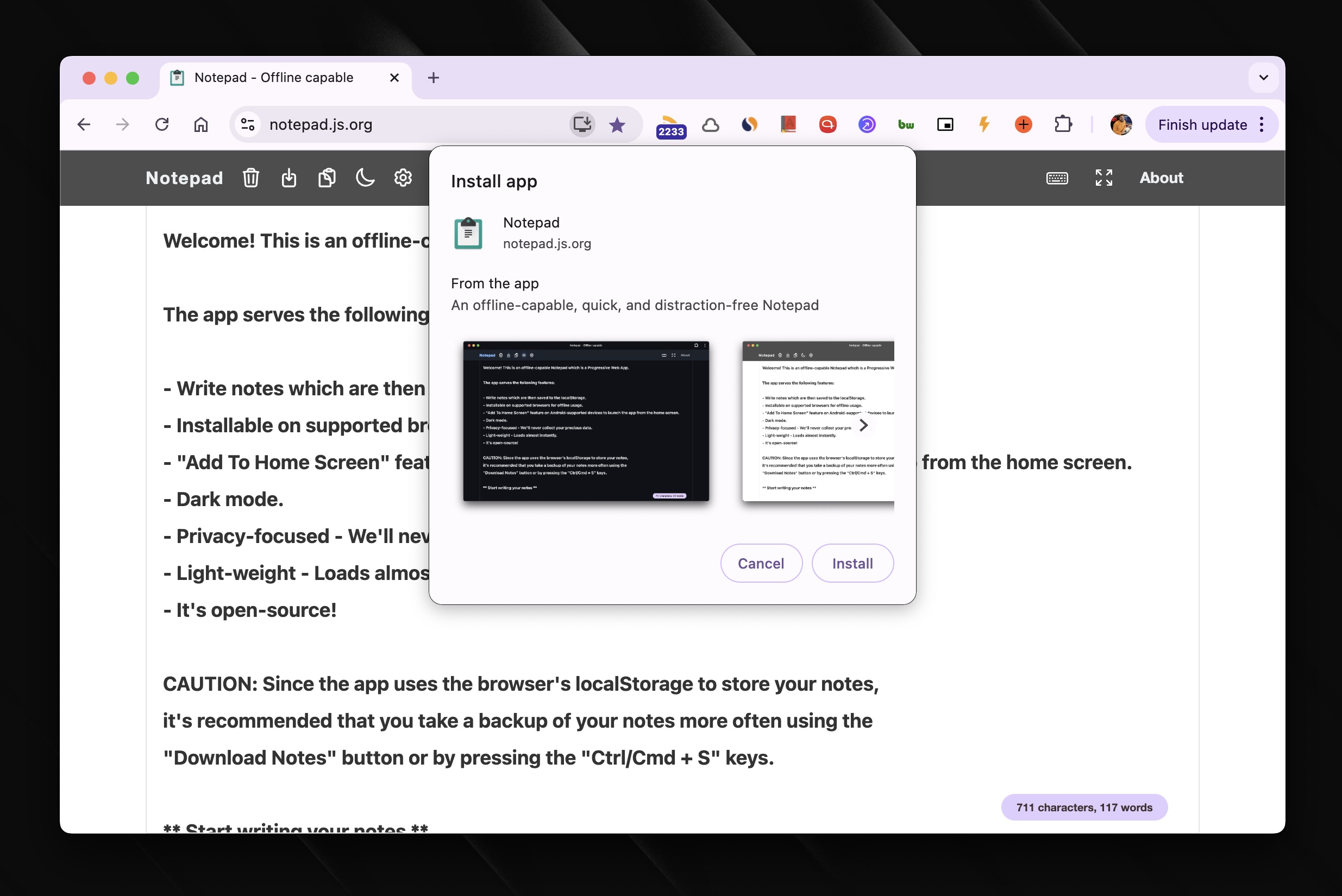The height and width of the screenshot is (896, 1342).
Task: Click the Finish update button
Action: [1202, 124]
